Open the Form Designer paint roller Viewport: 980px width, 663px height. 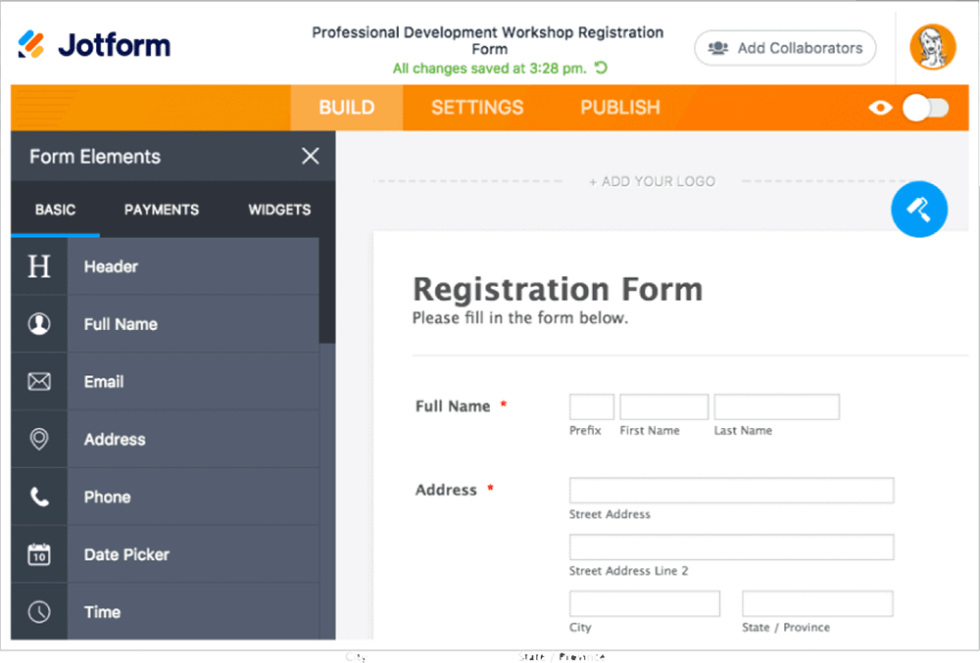coord(919,209)
